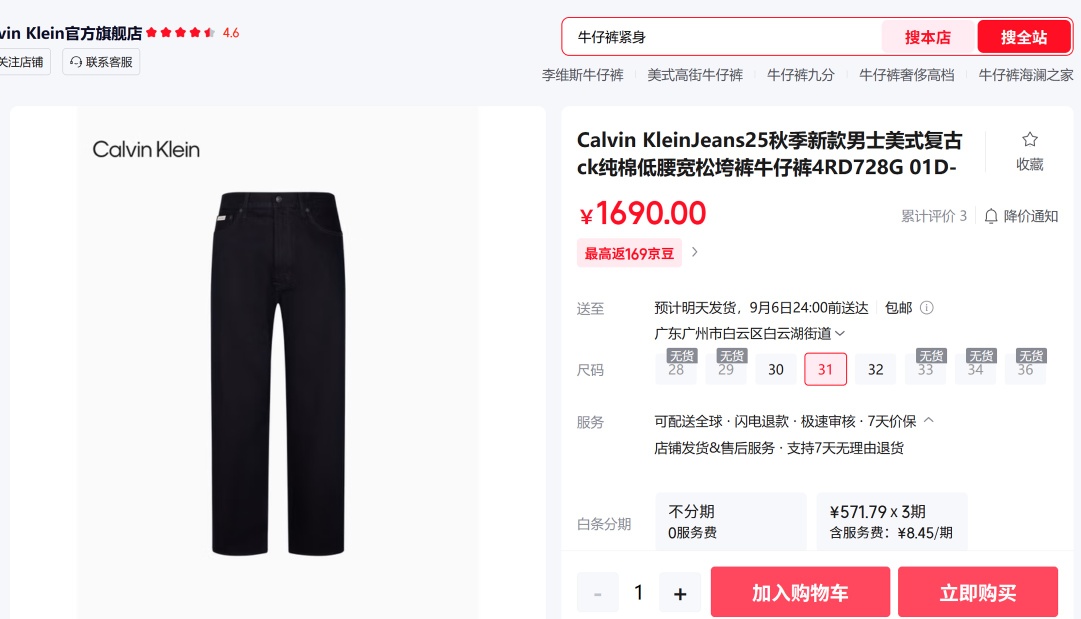Click 搜全站 search button
Image resolution: width=1081 pixels, height=619 pixels.
(1024, 37)
